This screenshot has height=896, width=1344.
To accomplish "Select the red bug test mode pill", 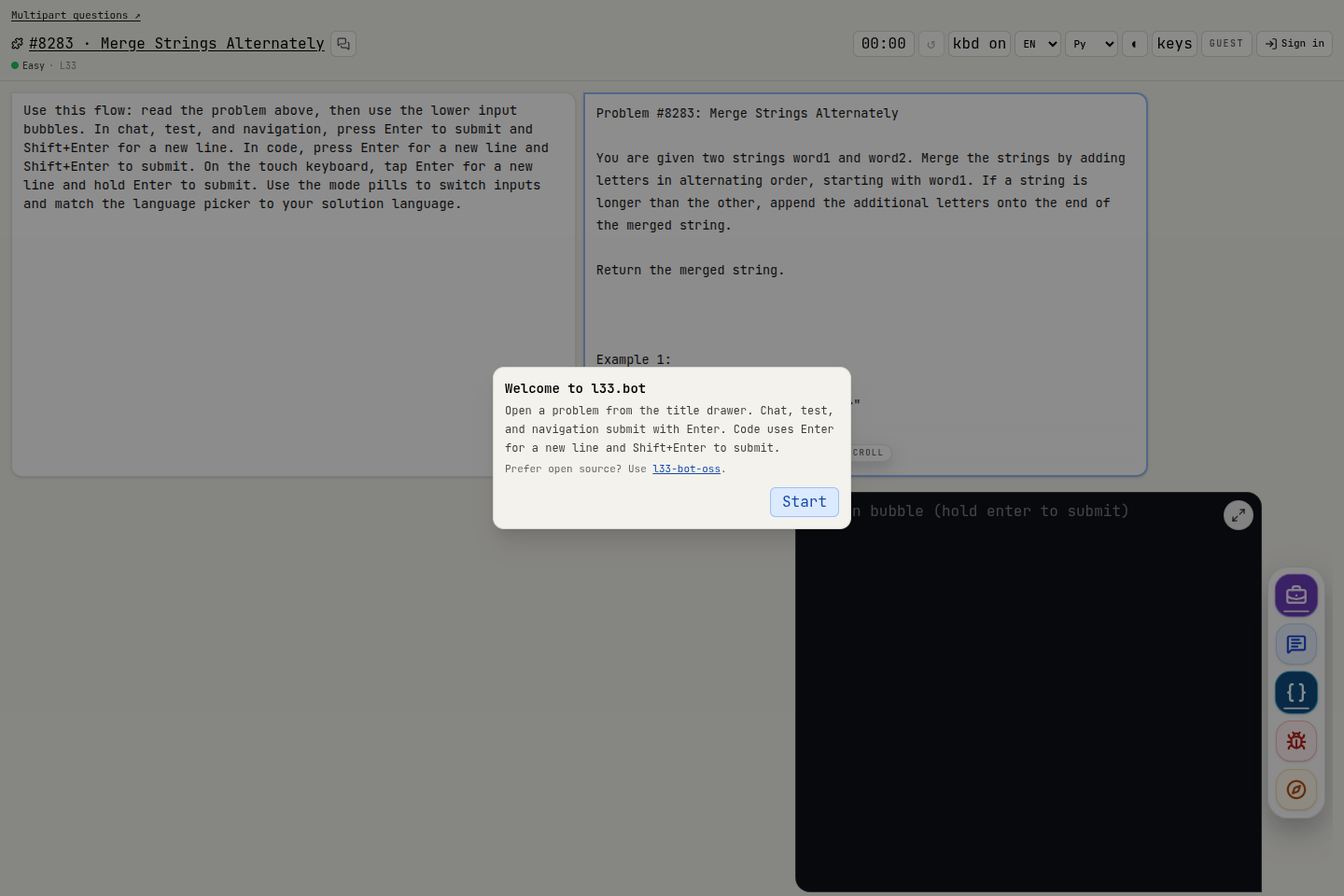I will point(1296,741).
